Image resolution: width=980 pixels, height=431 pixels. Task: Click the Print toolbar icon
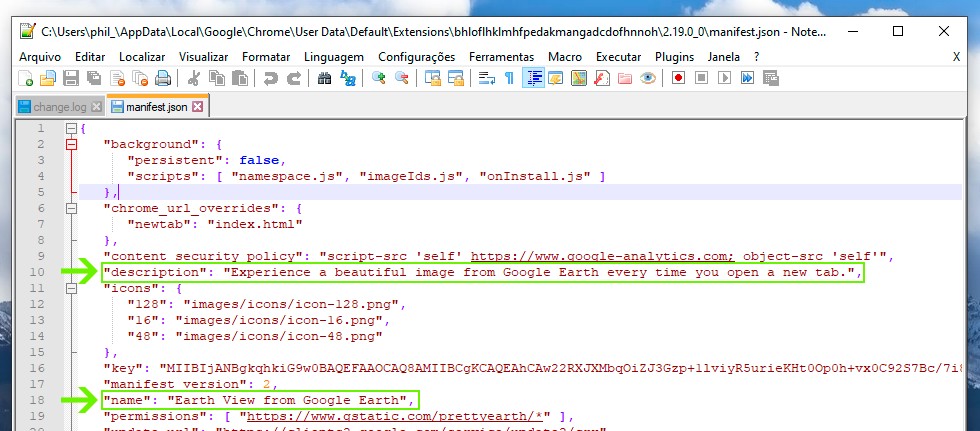(162, 78)
